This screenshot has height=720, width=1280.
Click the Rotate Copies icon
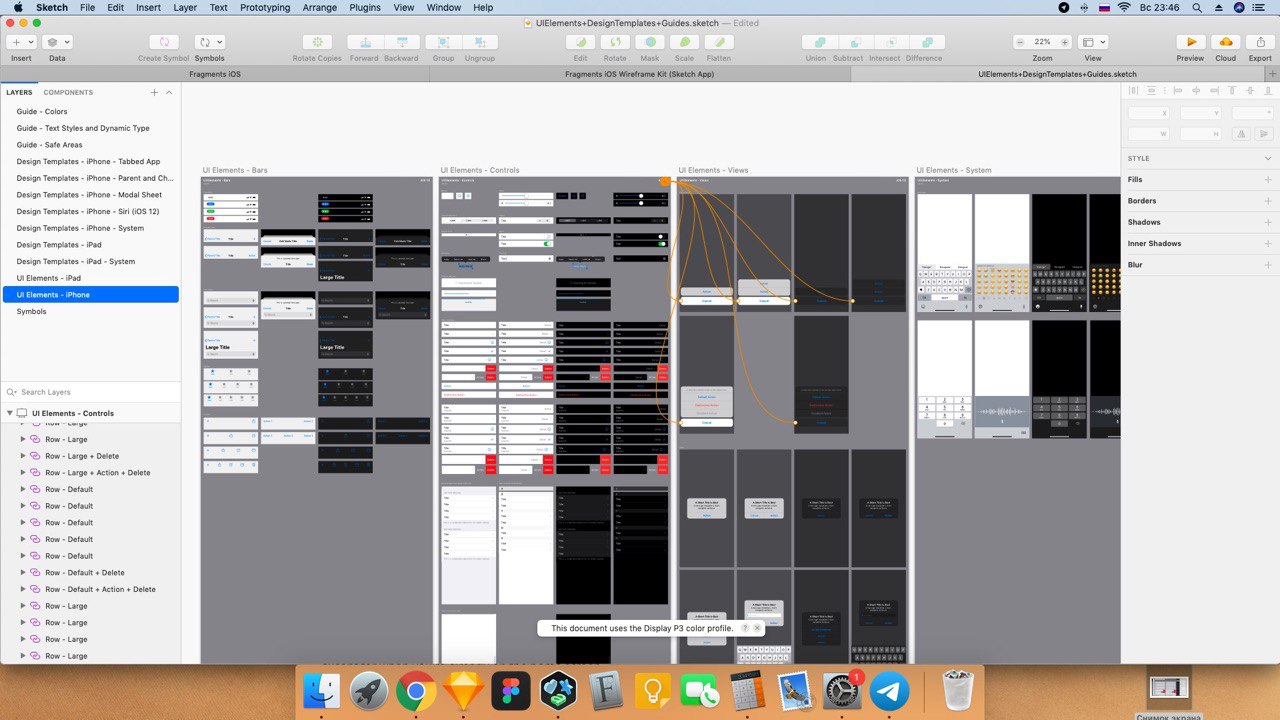(x=317, y=42)
